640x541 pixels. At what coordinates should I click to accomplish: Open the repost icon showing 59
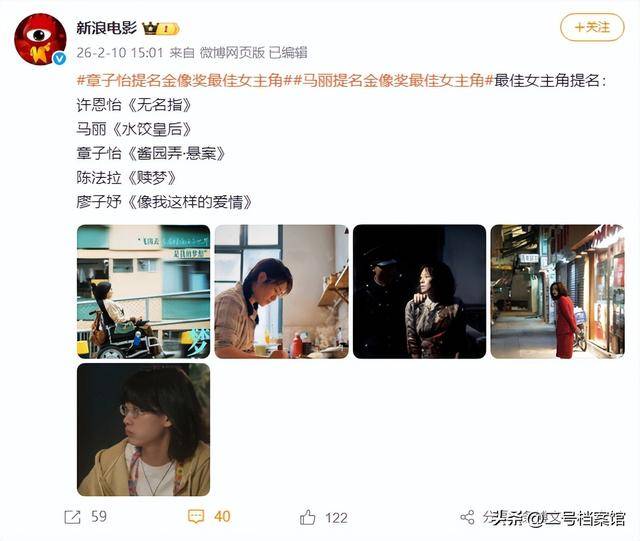(73, 518)
